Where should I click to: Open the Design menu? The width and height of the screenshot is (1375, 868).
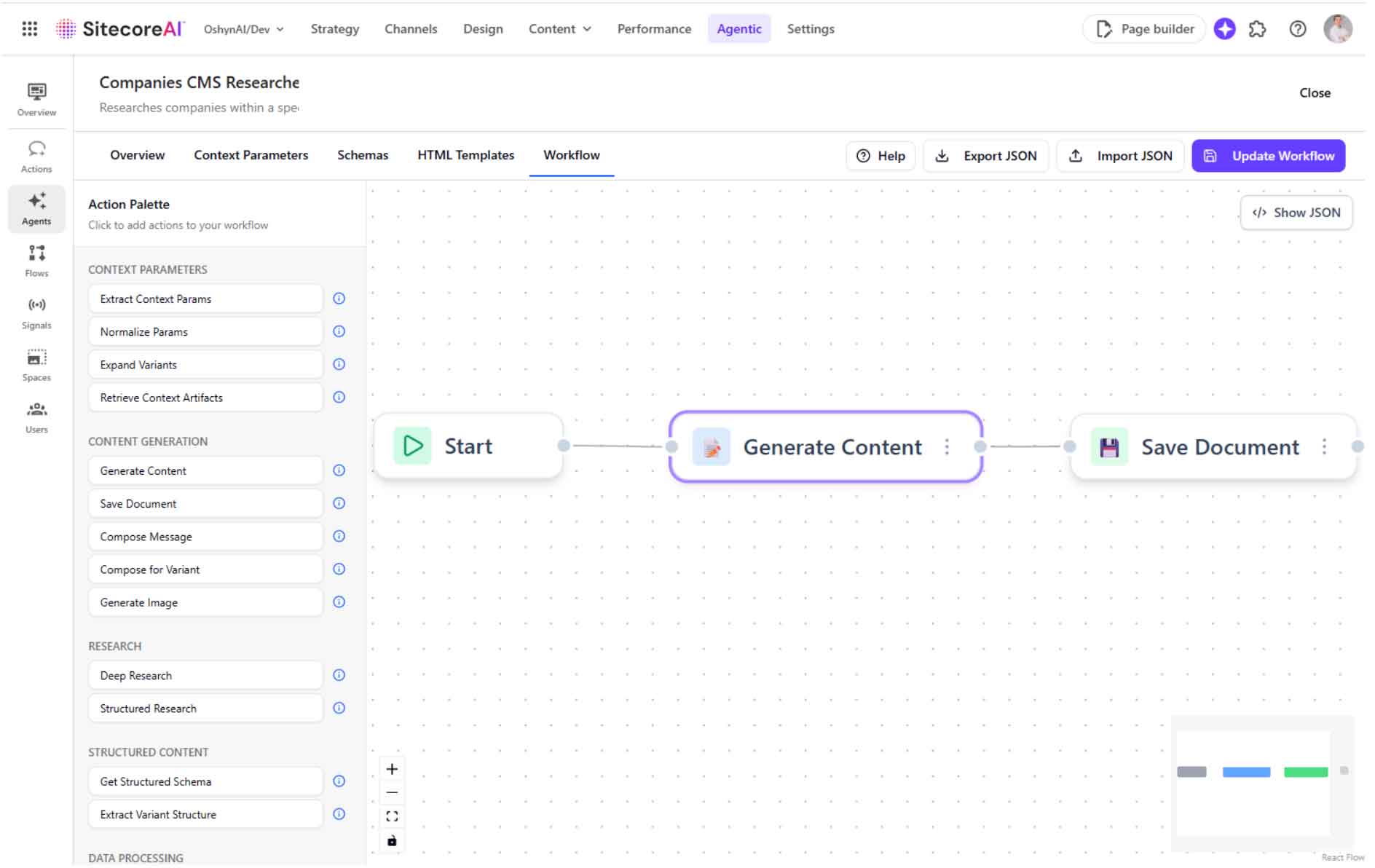coord(485,29)
